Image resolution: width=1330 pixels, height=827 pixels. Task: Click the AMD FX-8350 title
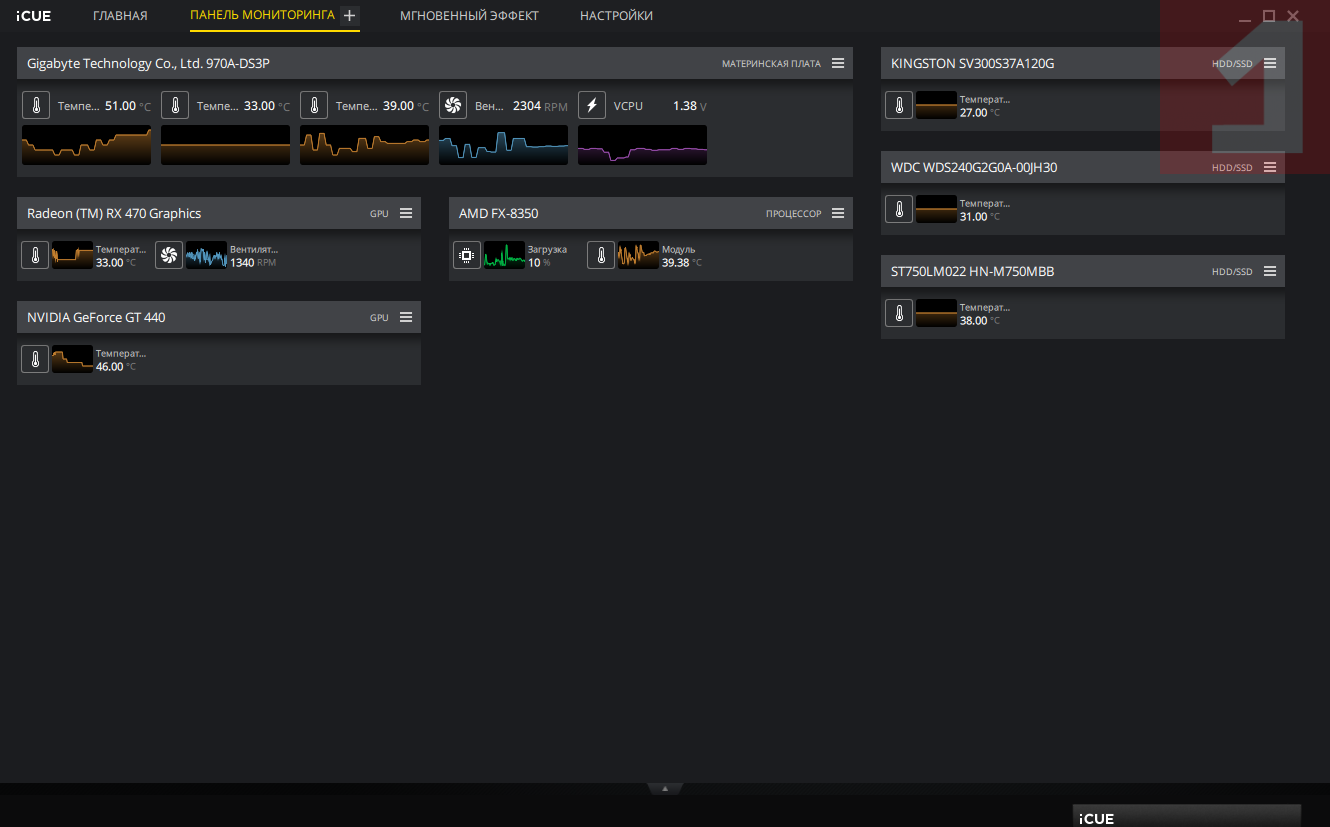(x=498, y=213)
